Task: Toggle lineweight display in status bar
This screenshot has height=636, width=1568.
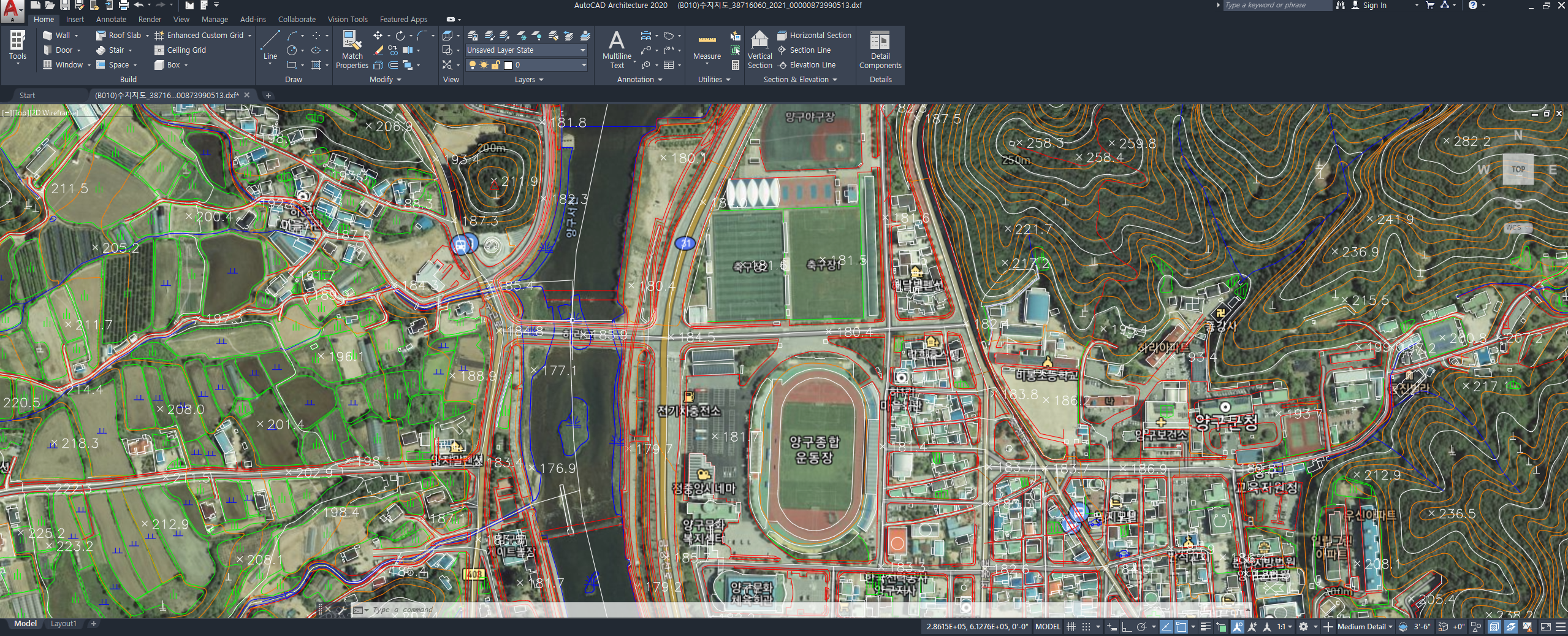Action: coord(1206,627)
